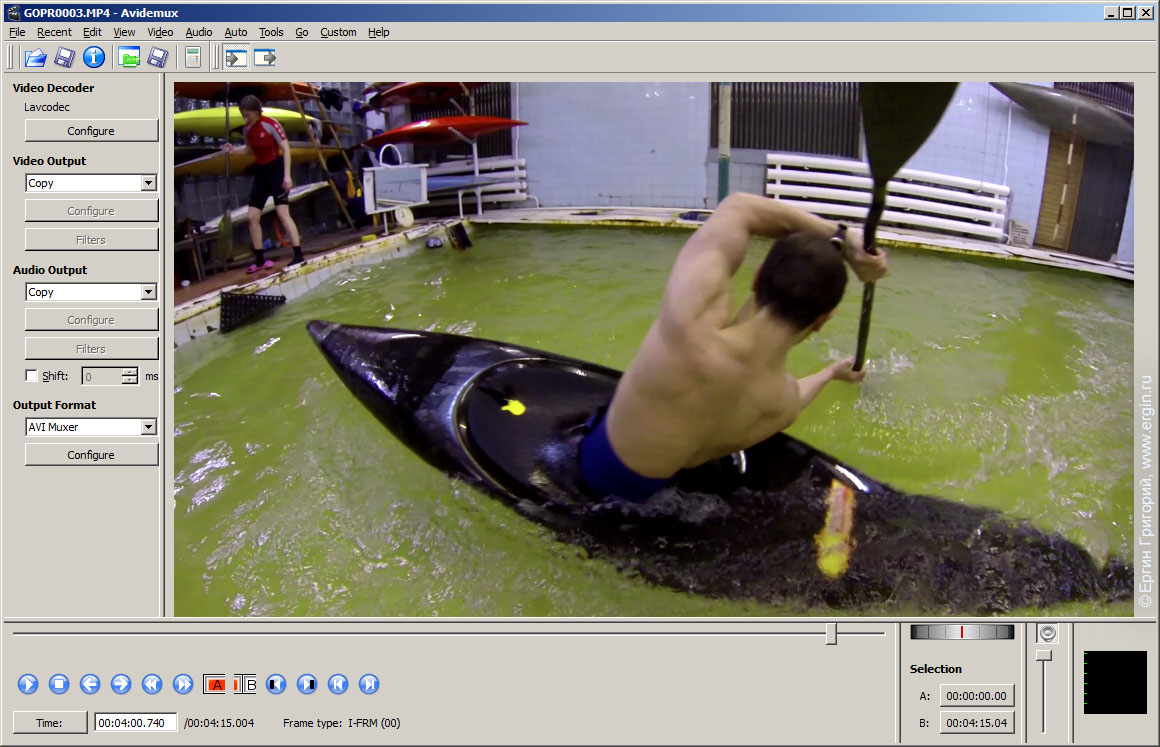
Task: Open the Recent menu
Action: (54, 32)
